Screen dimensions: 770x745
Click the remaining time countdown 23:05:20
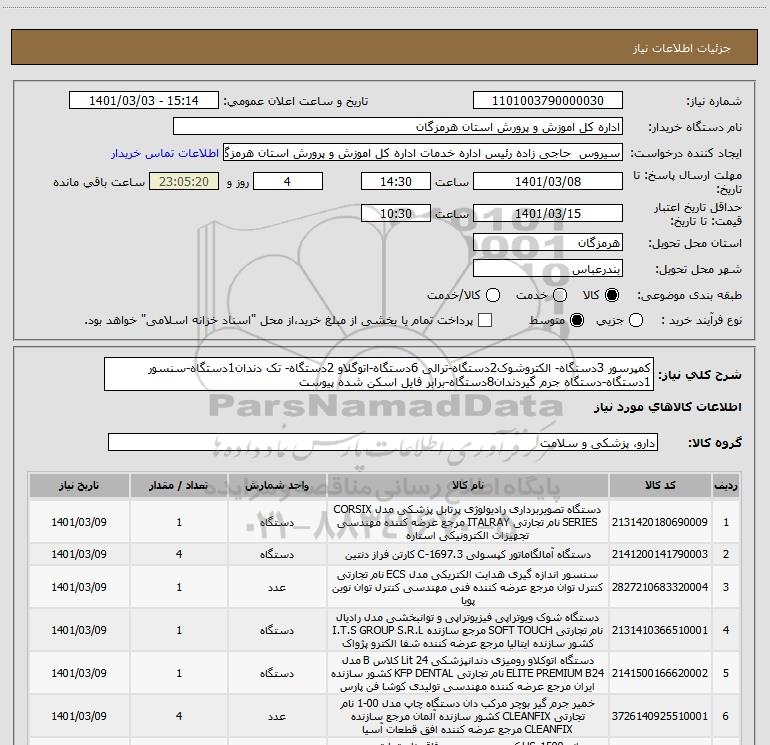click(x=184, y=182)
